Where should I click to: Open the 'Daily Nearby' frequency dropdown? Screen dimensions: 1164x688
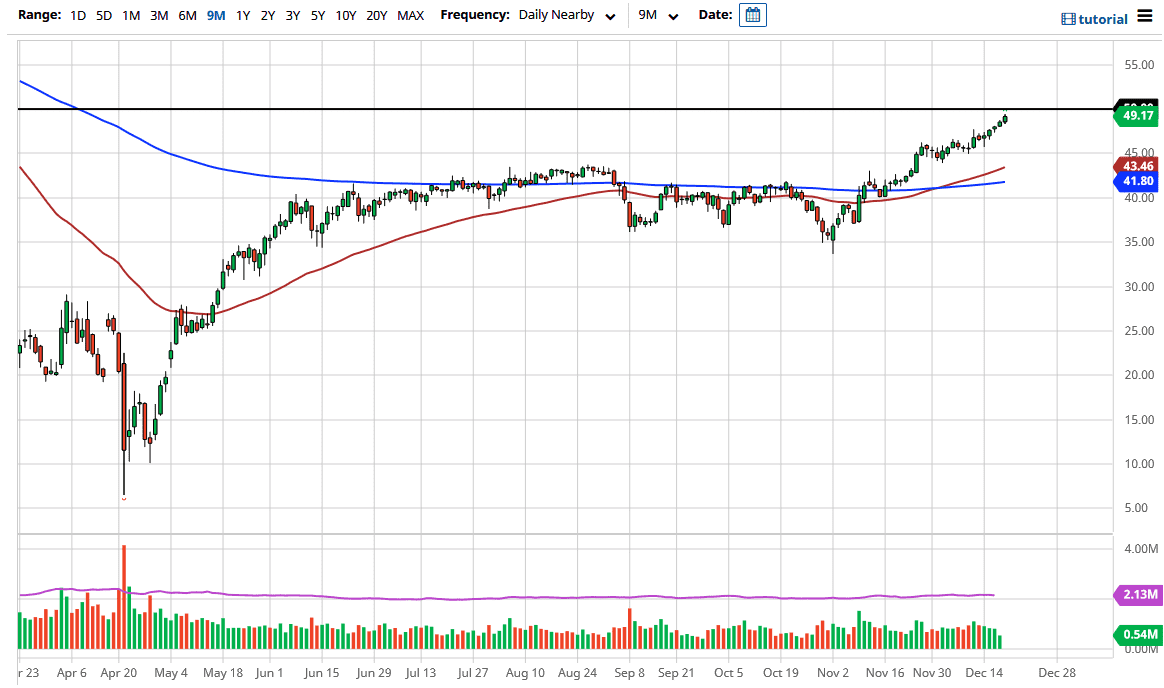[x=555, y=15]
